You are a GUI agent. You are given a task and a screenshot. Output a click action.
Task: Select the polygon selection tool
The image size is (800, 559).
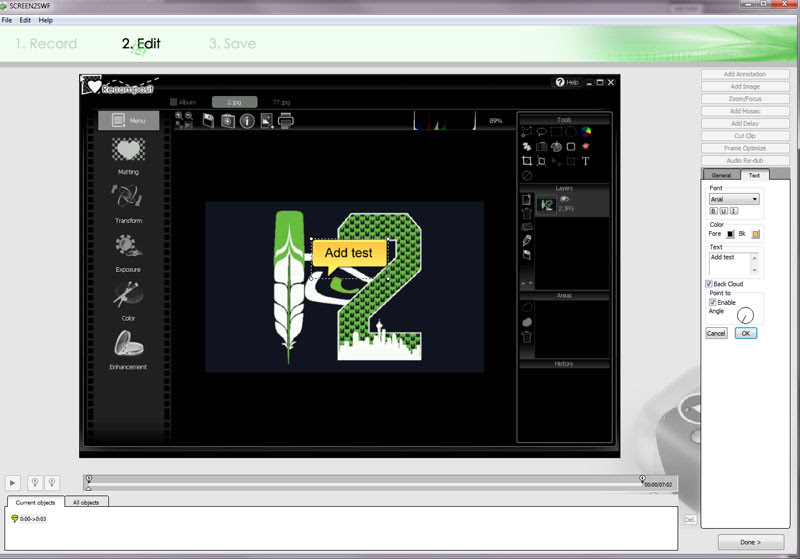point(527,132)
